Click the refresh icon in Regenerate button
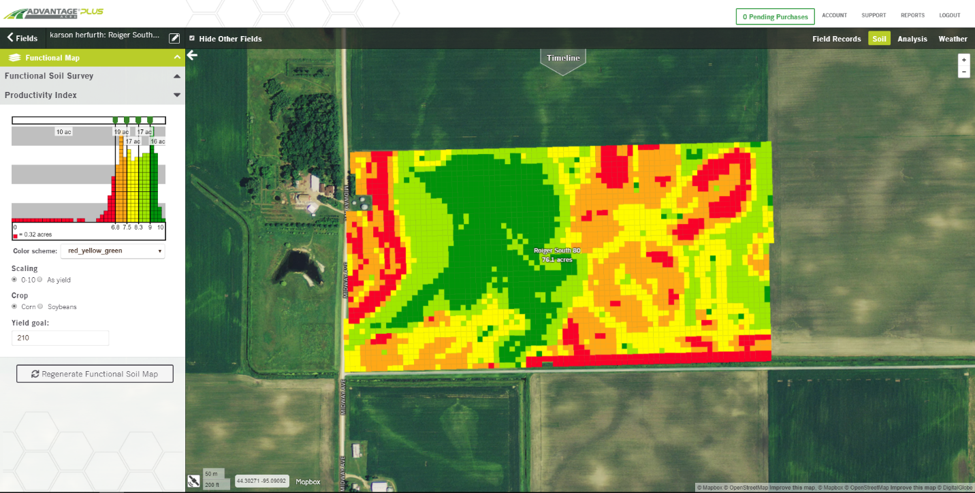 click(x=35, y=374)
